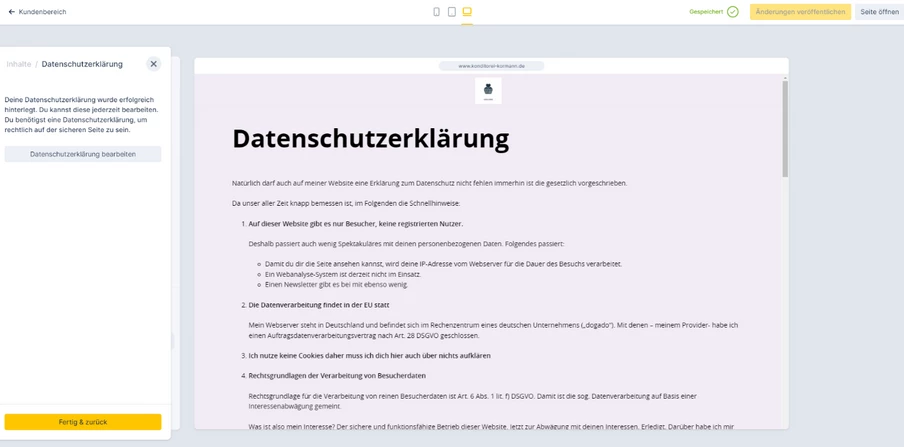Switch to mobile phone preview
Image resolution: width=904 pixels, height=447 pixels.
click(x=436, y=12)
